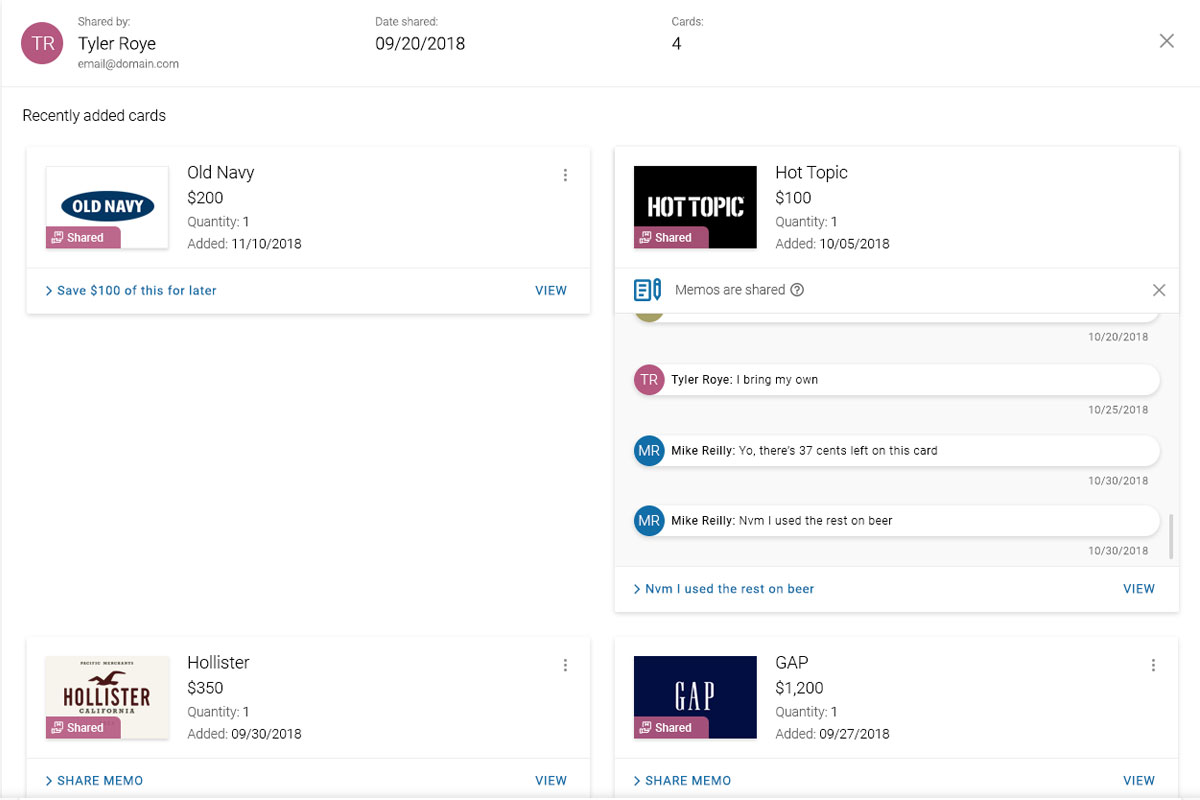Click the 'Hollister' card title
Viewport: 1200px width, 800px height.
218,662
